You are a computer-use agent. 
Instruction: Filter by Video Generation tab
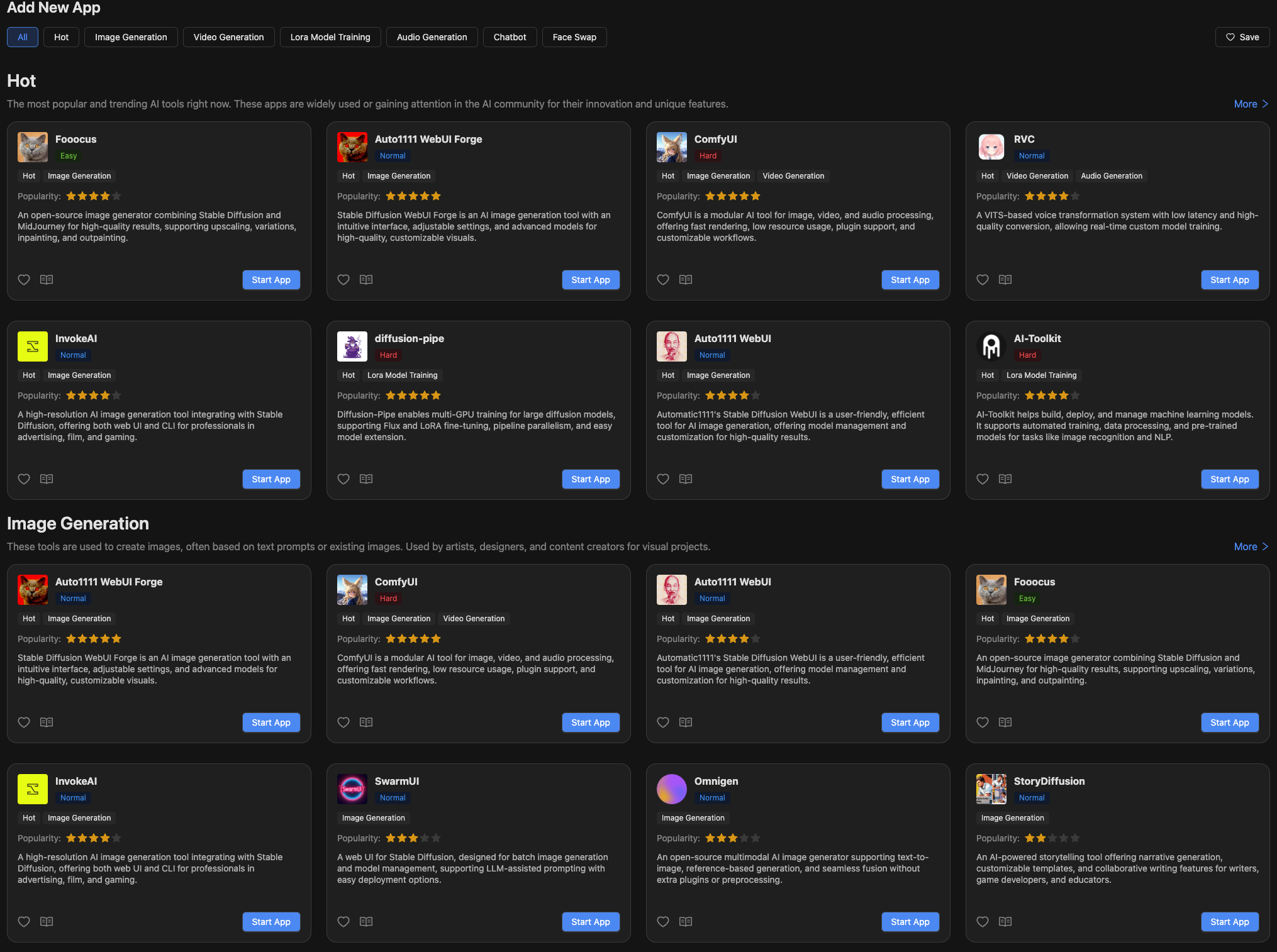228,37
